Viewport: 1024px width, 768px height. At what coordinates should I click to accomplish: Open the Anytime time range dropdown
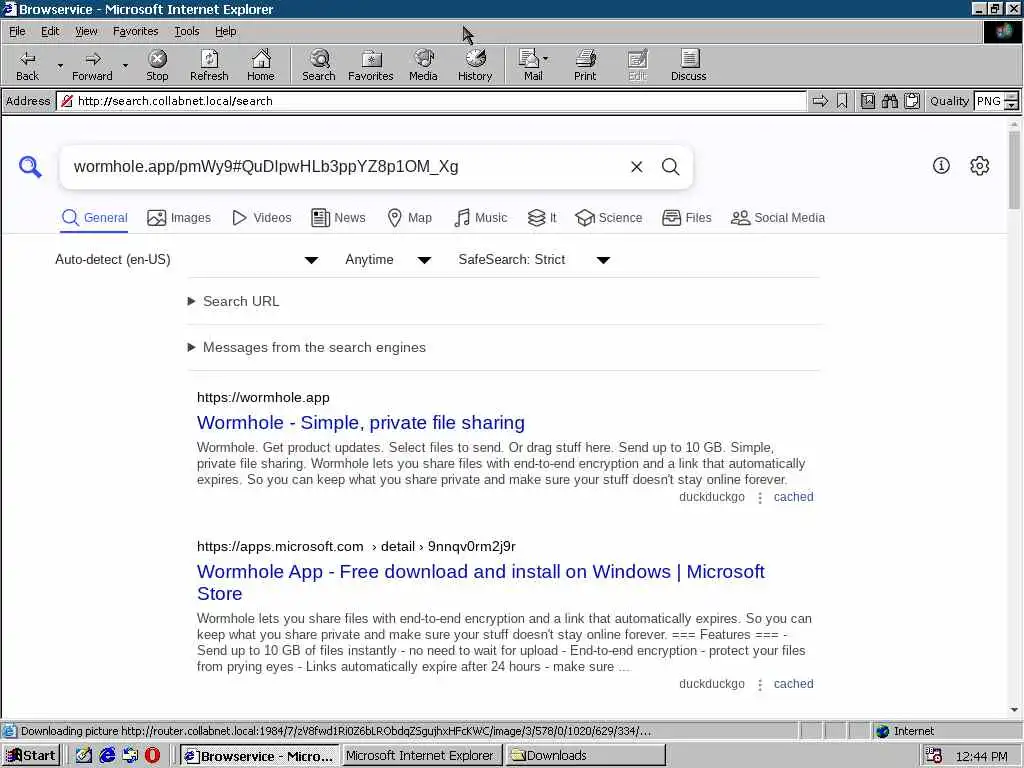click(x=388, y=260)
